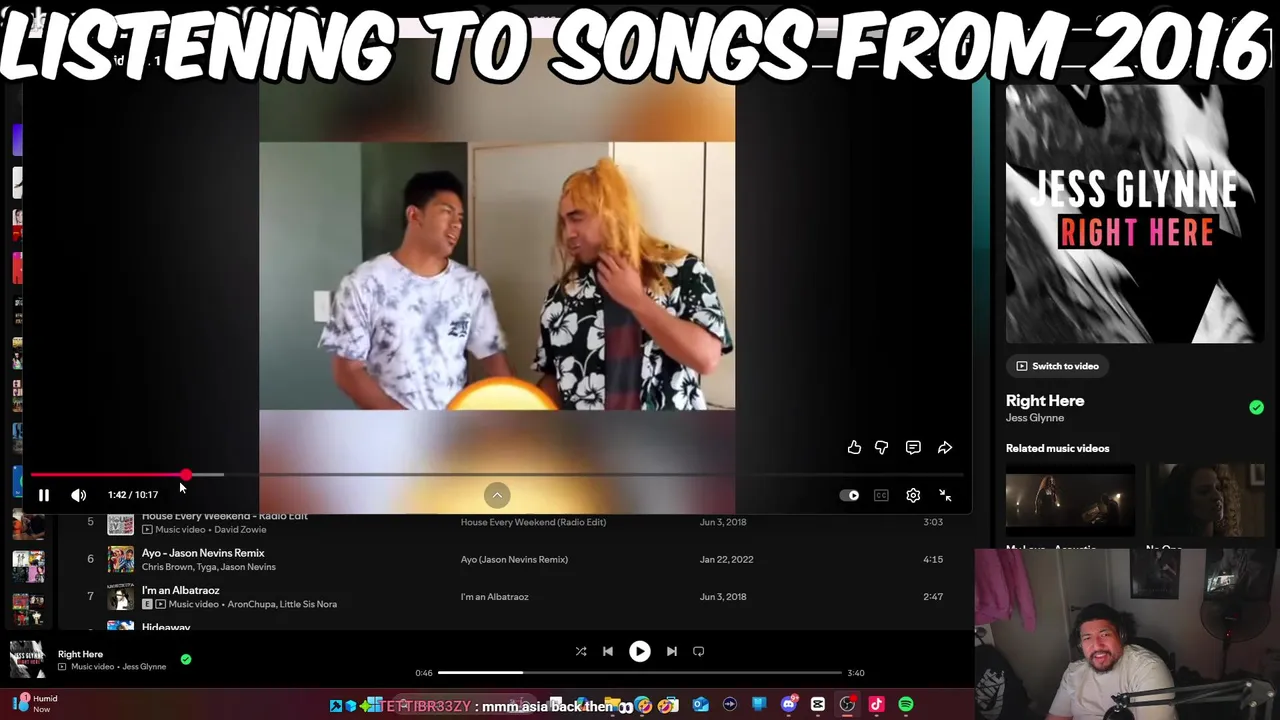Skip to previous track in Spotify

click(x=607, y=651)
